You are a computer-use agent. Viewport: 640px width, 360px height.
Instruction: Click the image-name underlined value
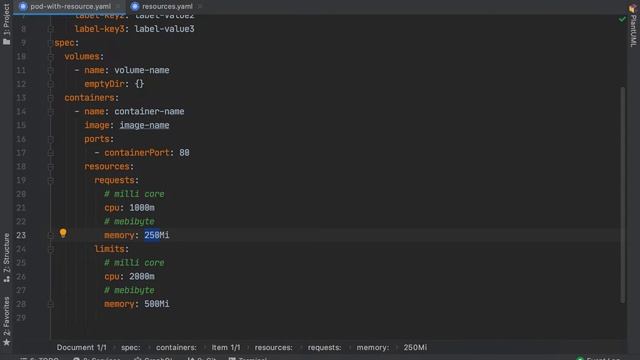tap(144, 125)
